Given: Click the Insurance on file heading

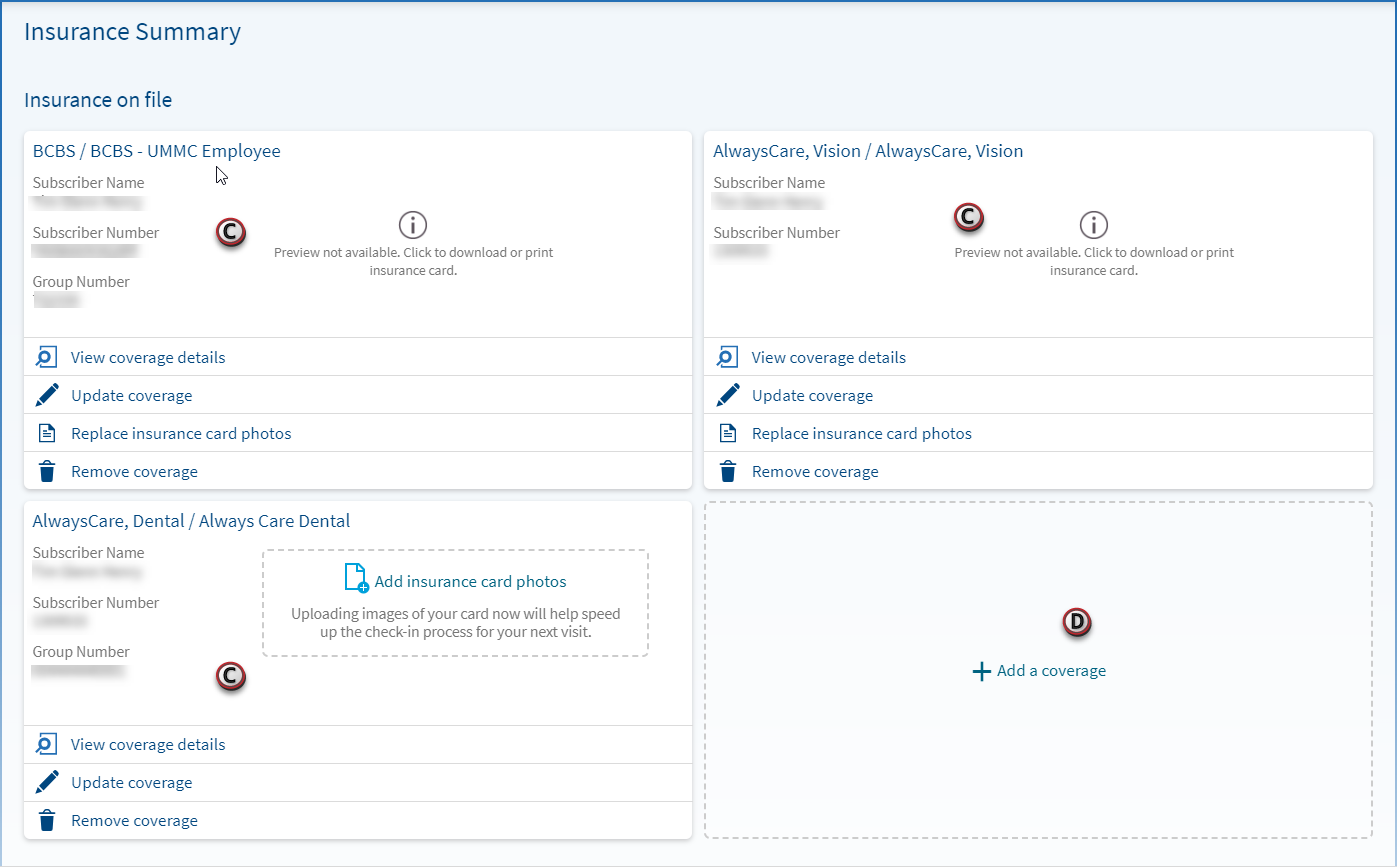Looking at the screenshot, I should tap(98, 100).
